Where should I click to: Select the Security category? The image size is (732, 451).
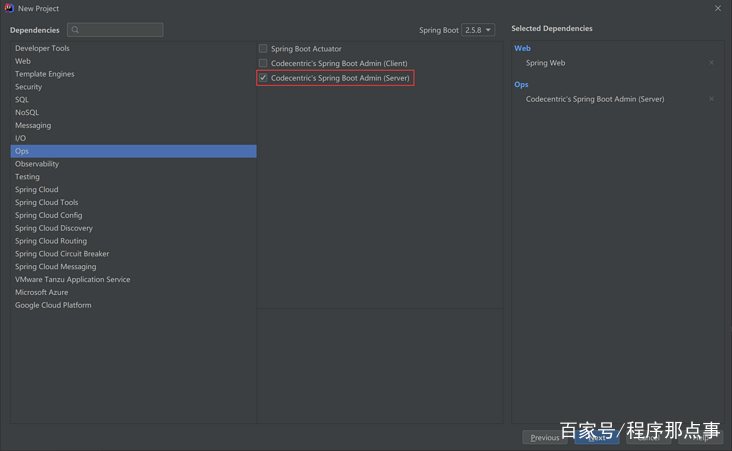pyautogui.click(x=134, y=87)
